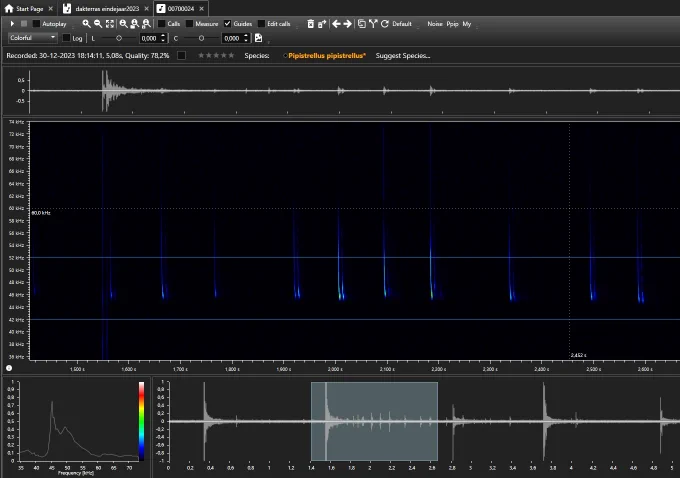The image size is (680, 478).
Task: Toggle the Autoplay checkbox
Action: [36, 23]
